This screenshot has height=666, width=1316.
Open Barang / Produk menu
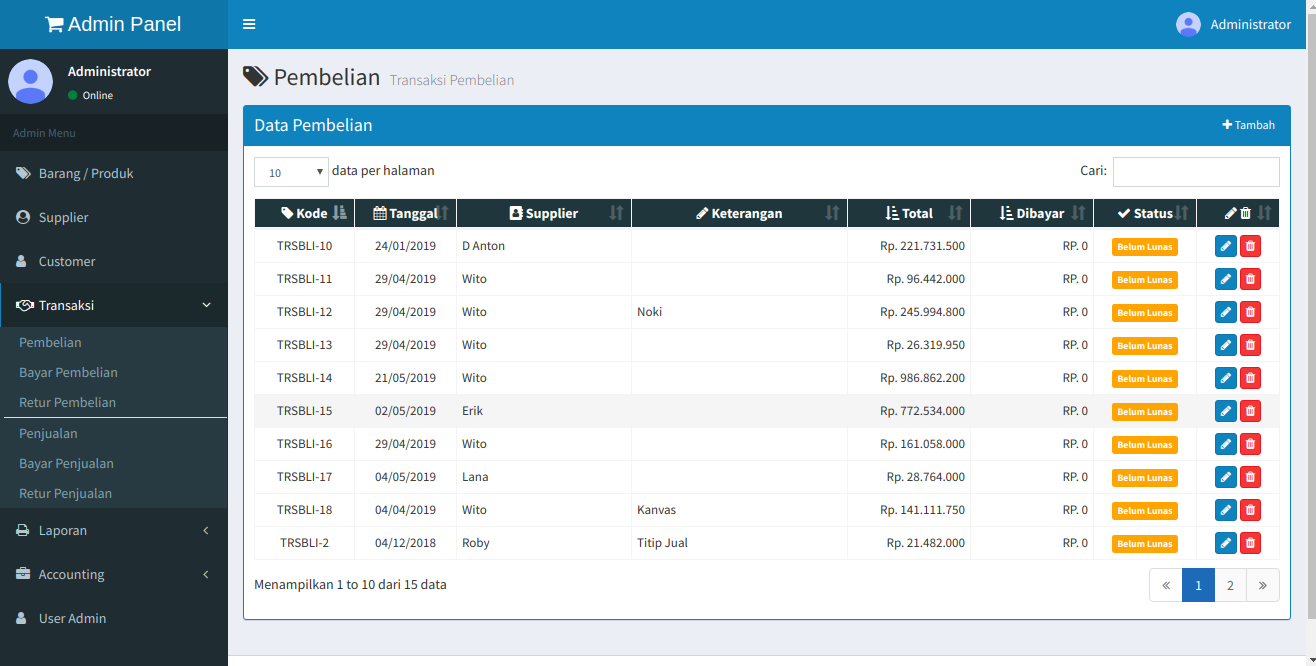coord(114,173)
